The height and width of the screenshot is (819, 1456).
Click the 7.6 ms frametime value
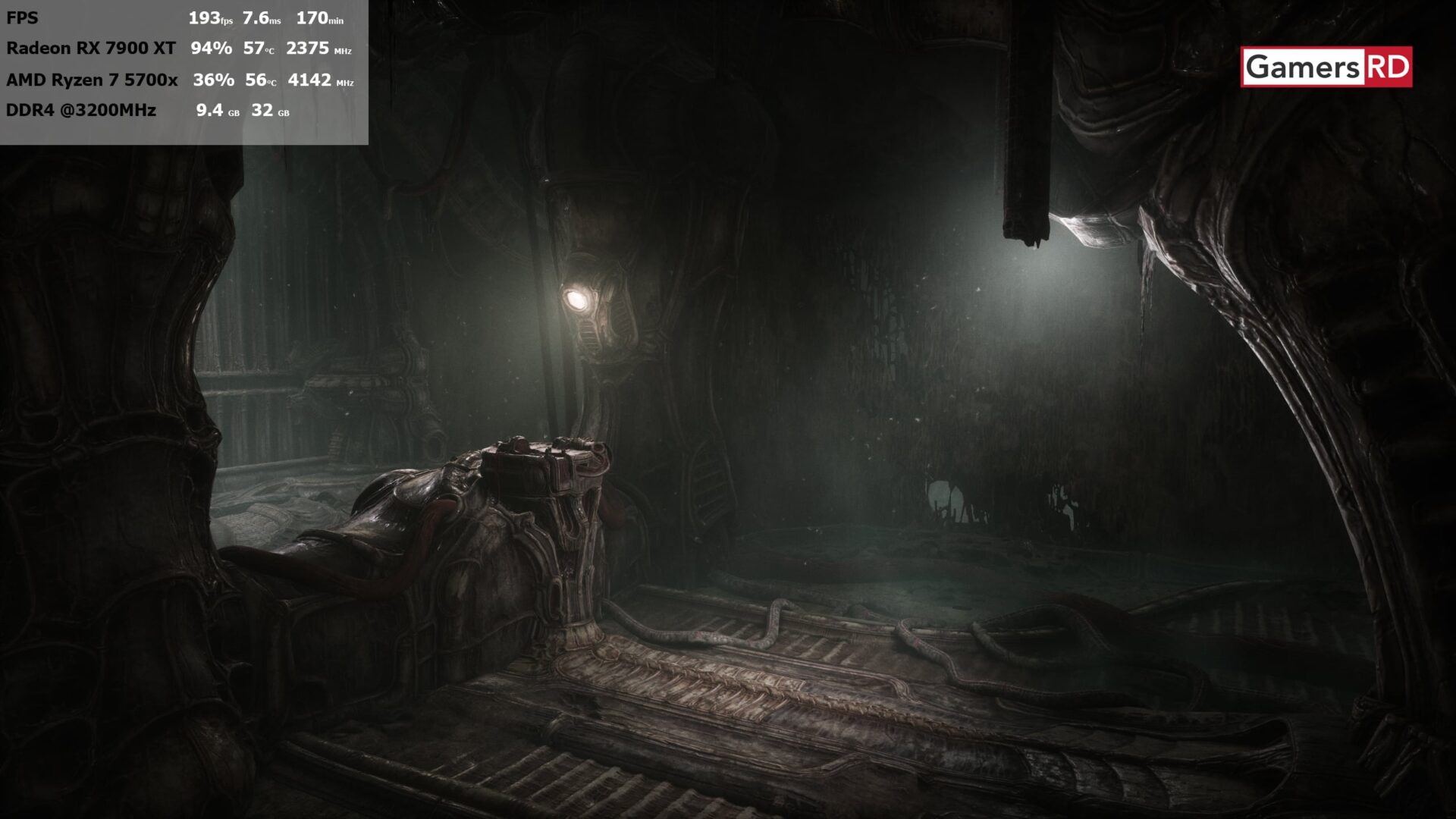coord(262,18)
